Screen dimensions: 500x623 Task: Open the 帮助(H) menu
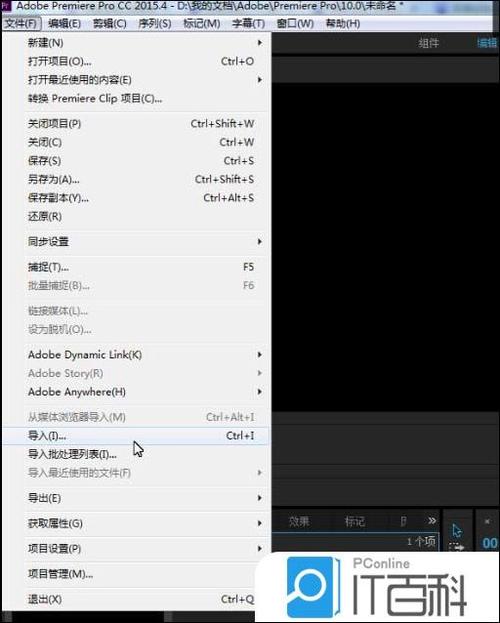pyautogui.click(x=343, y=23)
